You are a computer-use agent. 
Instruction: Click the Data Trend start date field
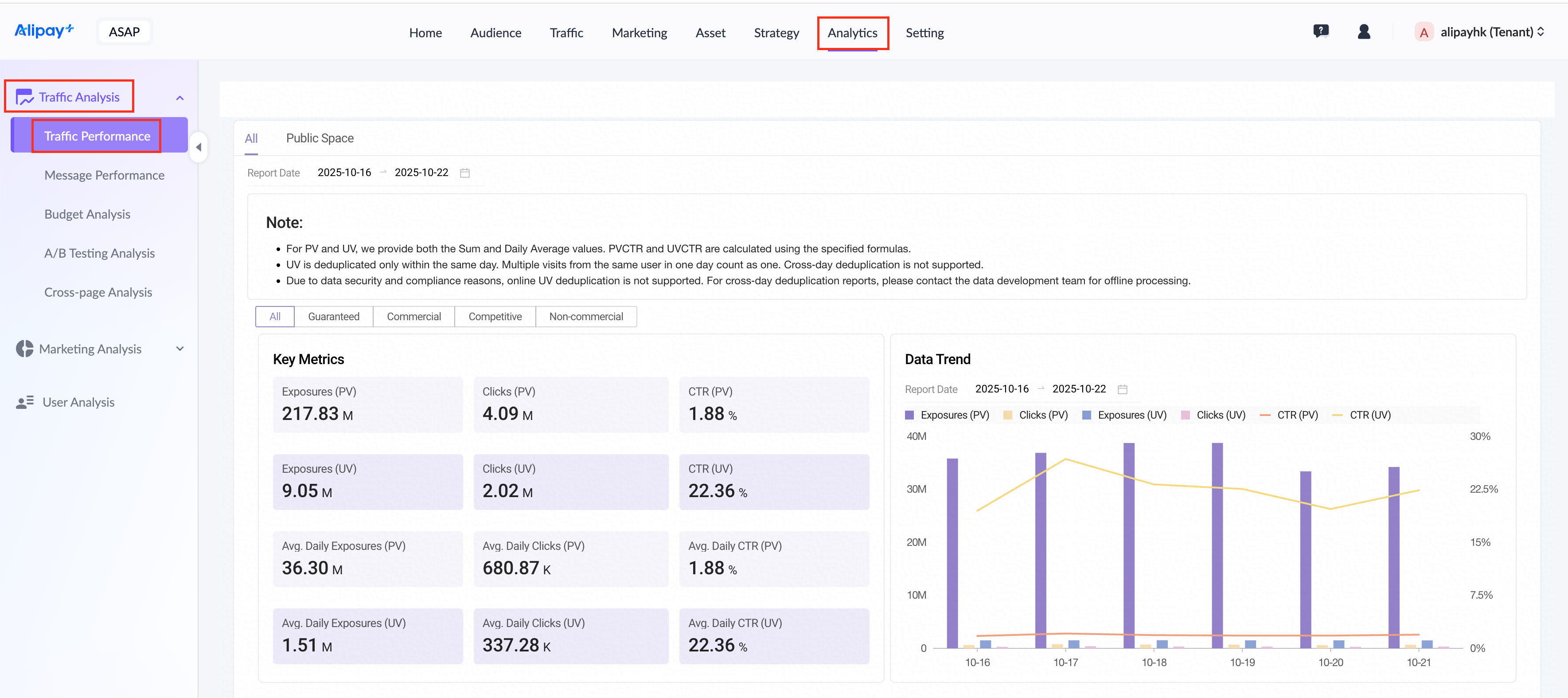coord(1001,388)
